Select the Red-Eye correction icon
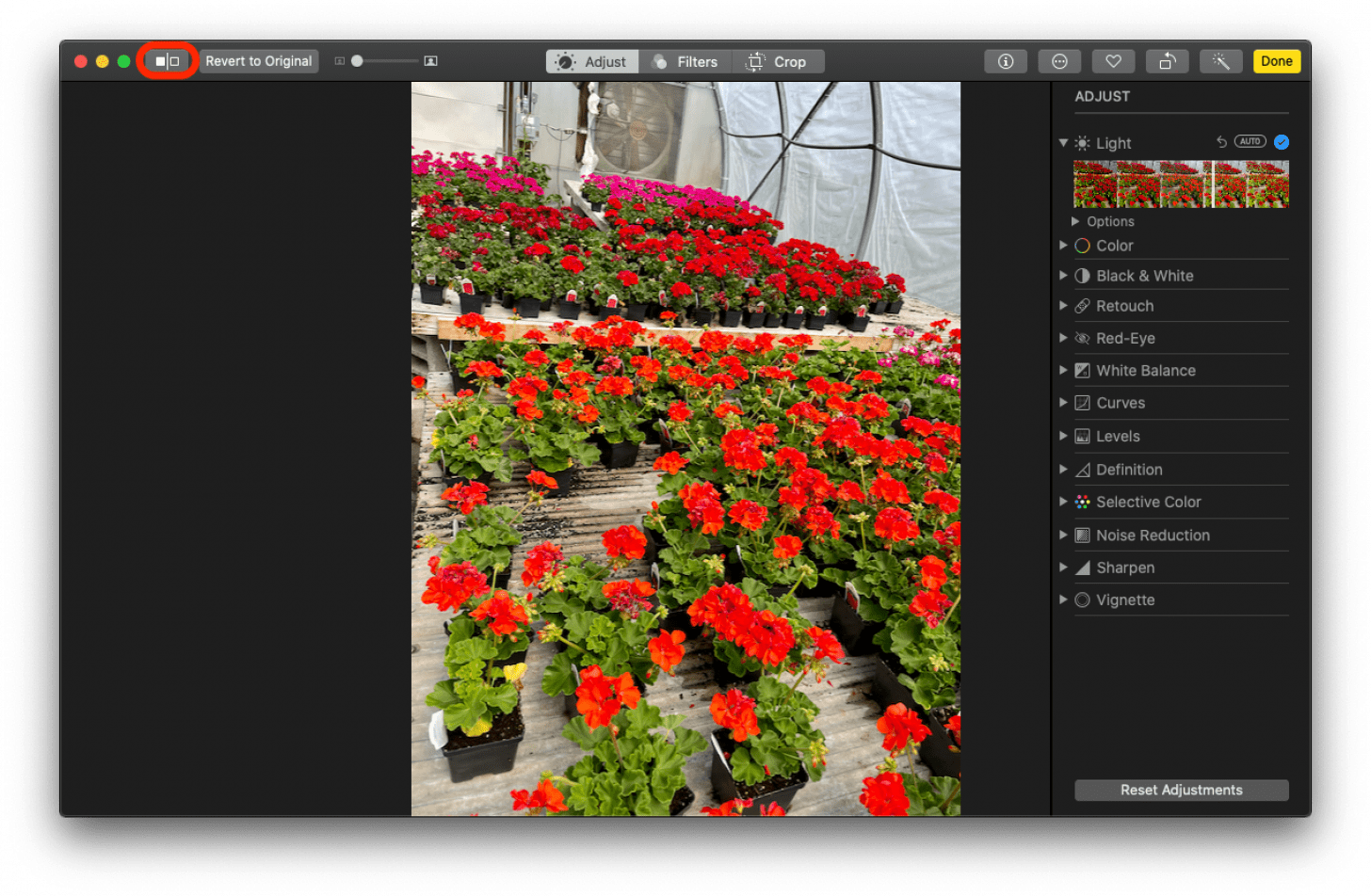The width and height of the screenshot is (1371, 896). tap(1082, 338)
